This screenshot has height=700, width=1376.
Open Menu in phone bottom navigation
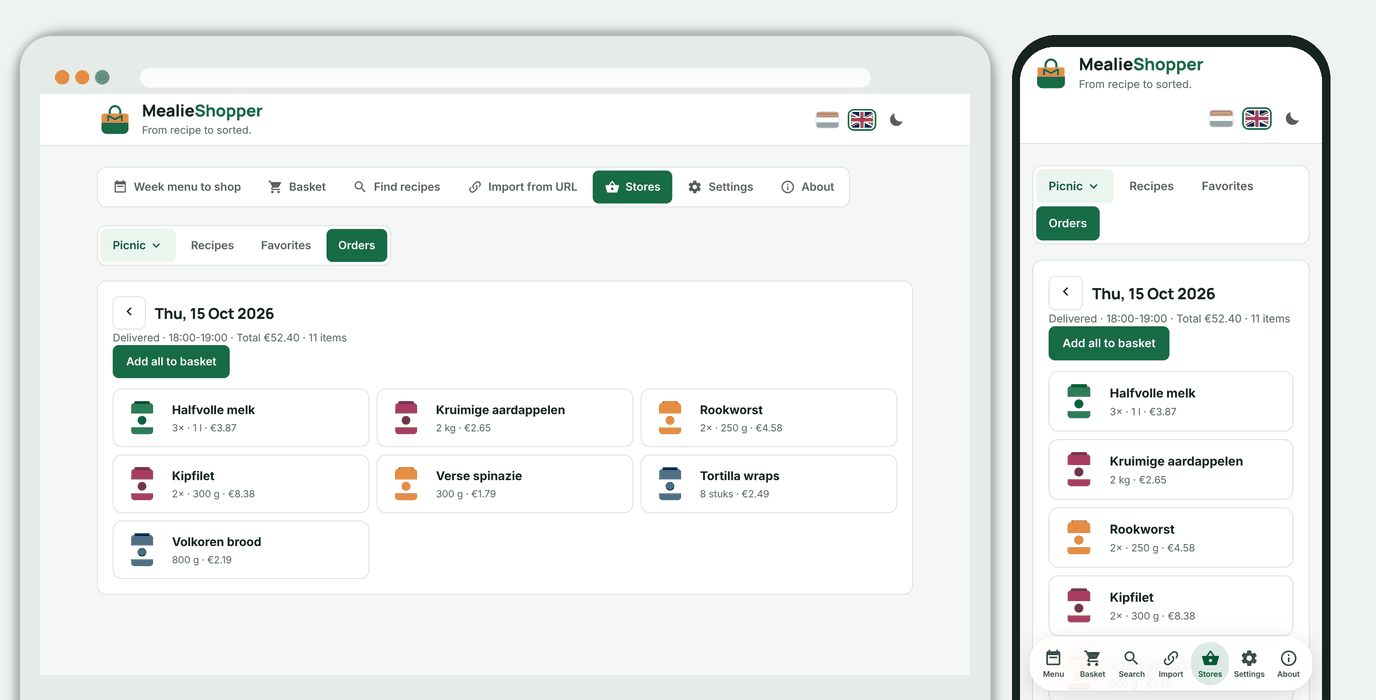1053,664
